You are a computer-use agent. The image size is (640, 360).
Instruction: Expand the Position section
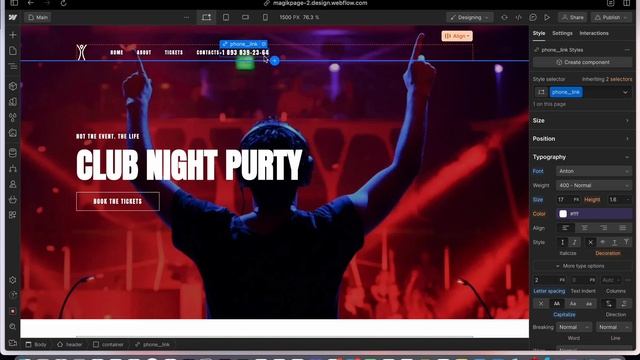point(582,139)
